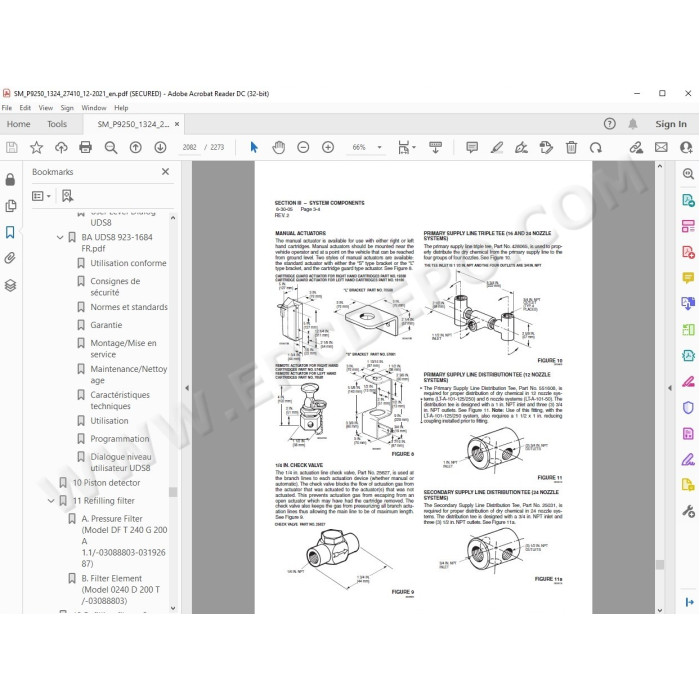Collapse the BA UDS8 923-1684 FR.pdf bookmark
Viewport: 700px width, 700px height.
click(x=60, y=238)
